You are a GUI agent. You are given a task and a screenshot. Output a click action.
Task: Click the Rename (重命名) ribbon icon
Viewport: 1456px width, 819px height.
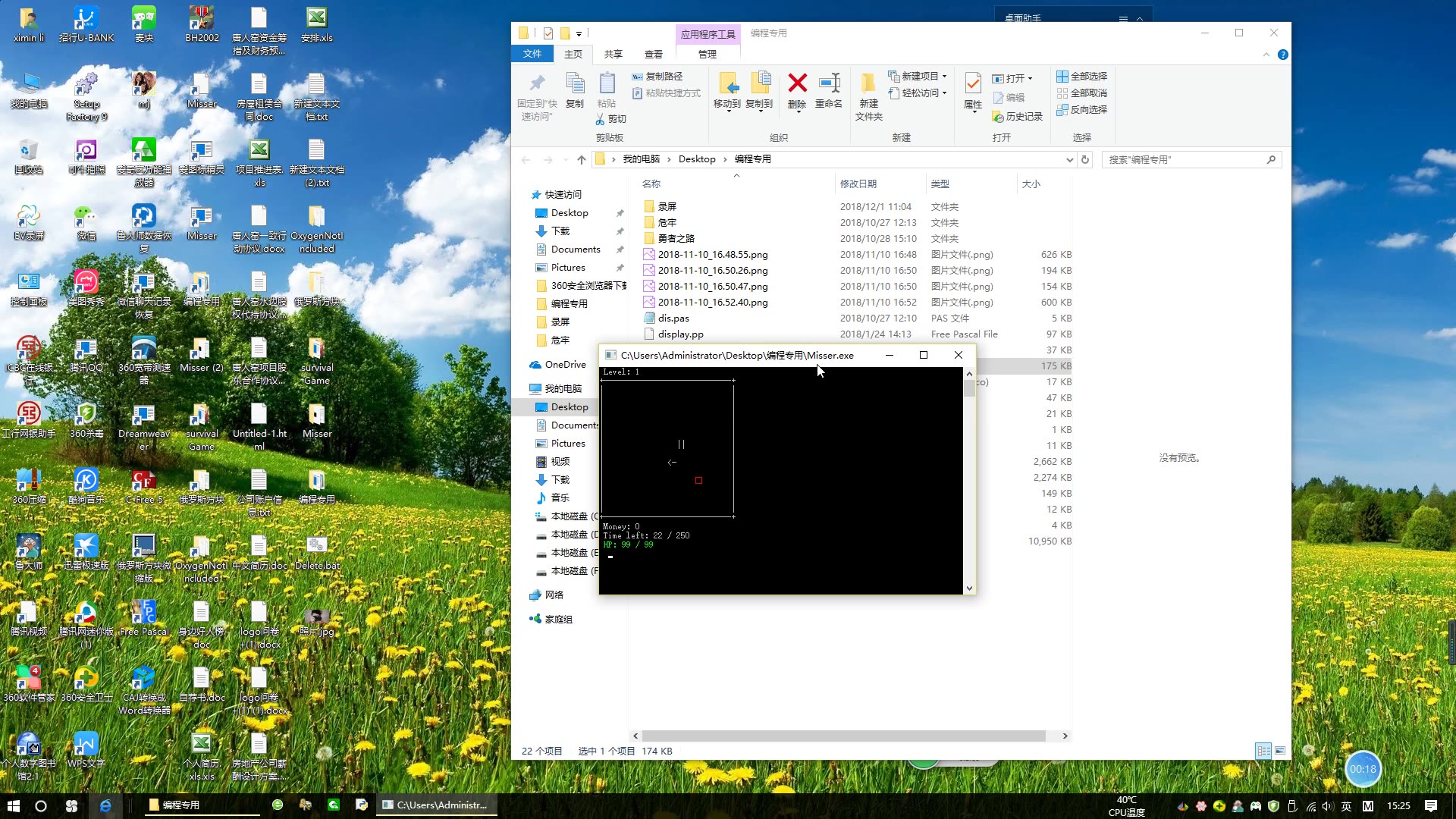tap(829, 83)
